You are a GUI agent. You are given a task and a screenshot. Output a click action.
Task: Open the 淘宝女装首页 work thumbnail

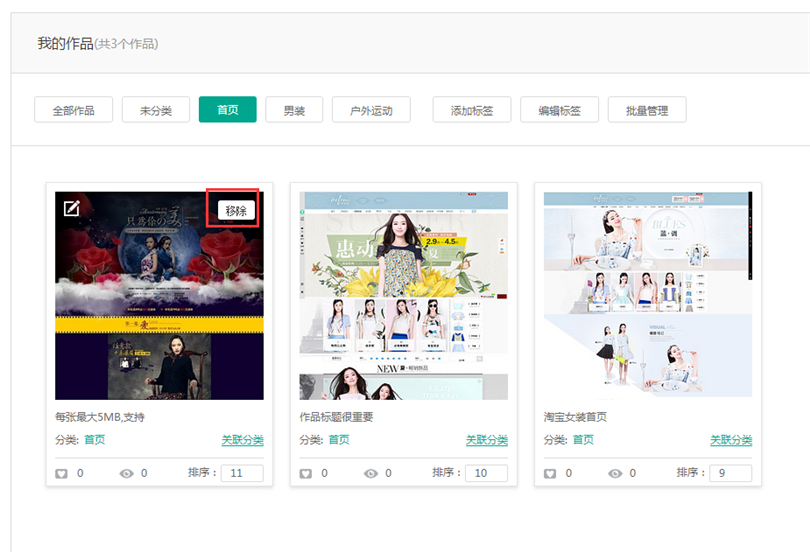pyautogui.click(x=648, y=295)
